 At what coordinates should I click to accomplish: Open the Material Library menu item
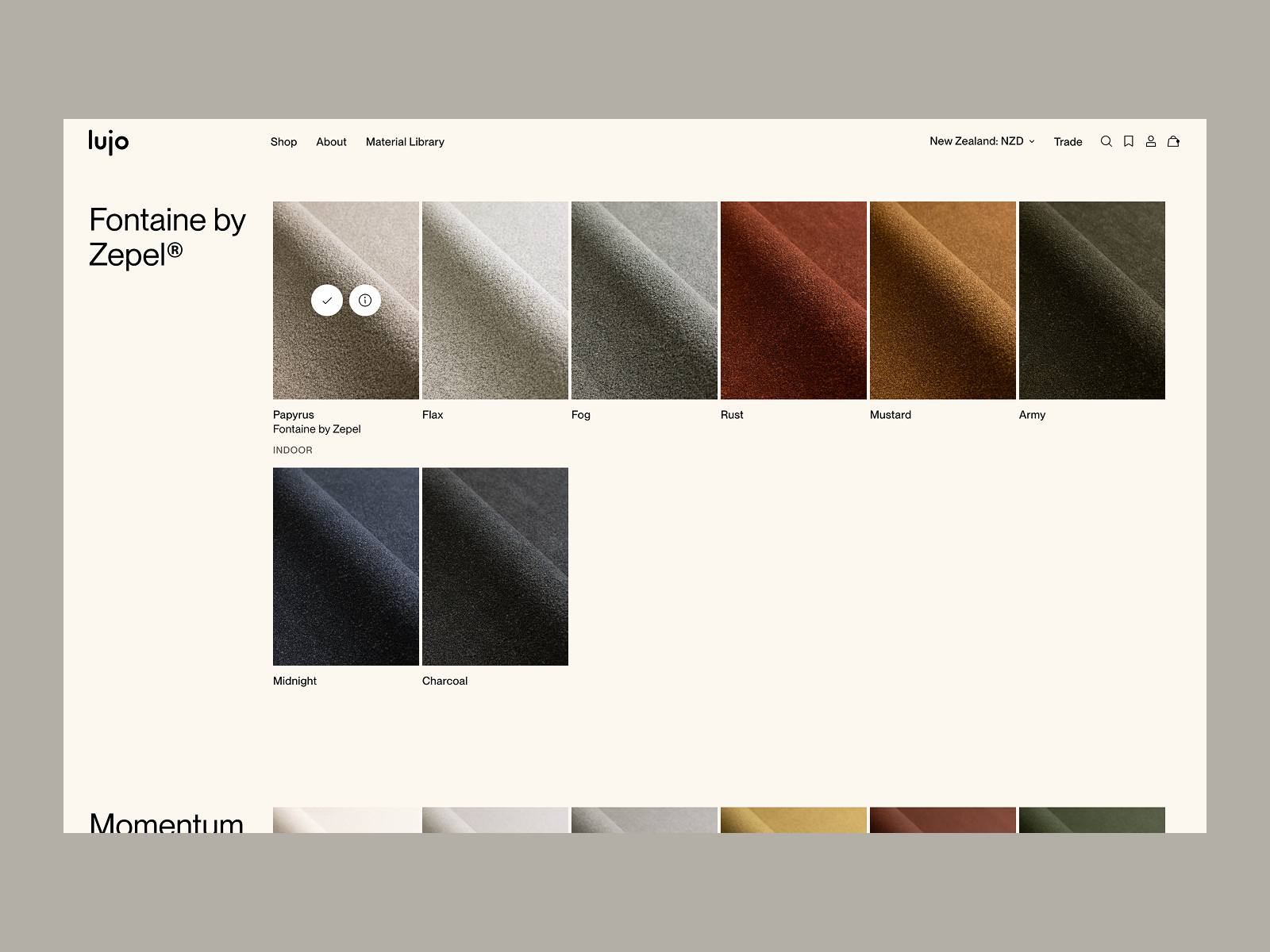(x=405, y=142)
